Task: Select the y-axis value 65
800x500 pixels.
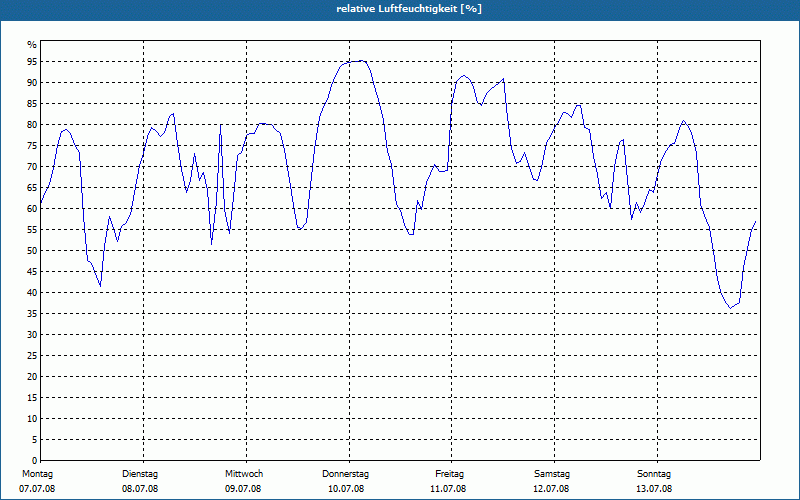Action: point(32,188)
